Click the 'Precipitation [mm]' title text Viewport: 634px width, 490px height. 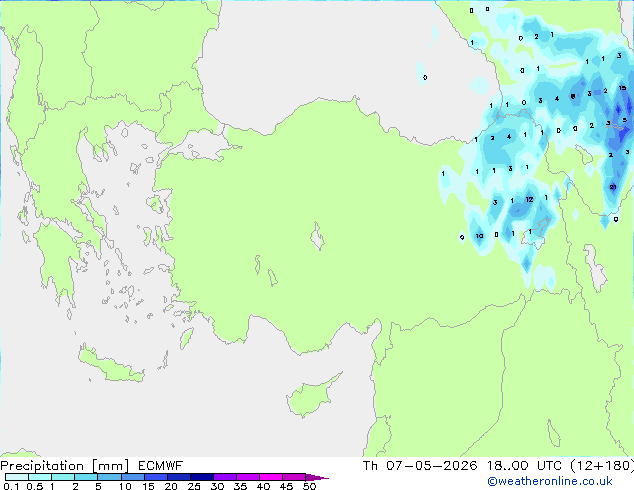tap(64, 466)
